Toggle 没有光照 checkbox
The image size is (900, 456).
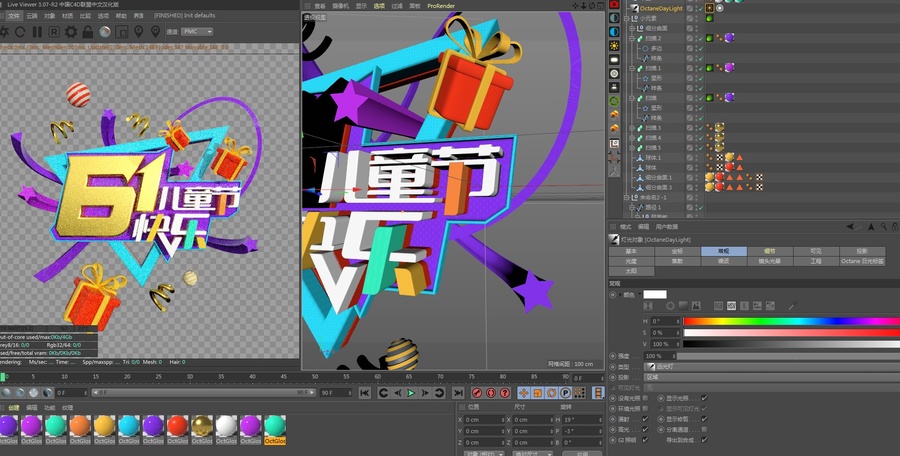tap(645, 398)
